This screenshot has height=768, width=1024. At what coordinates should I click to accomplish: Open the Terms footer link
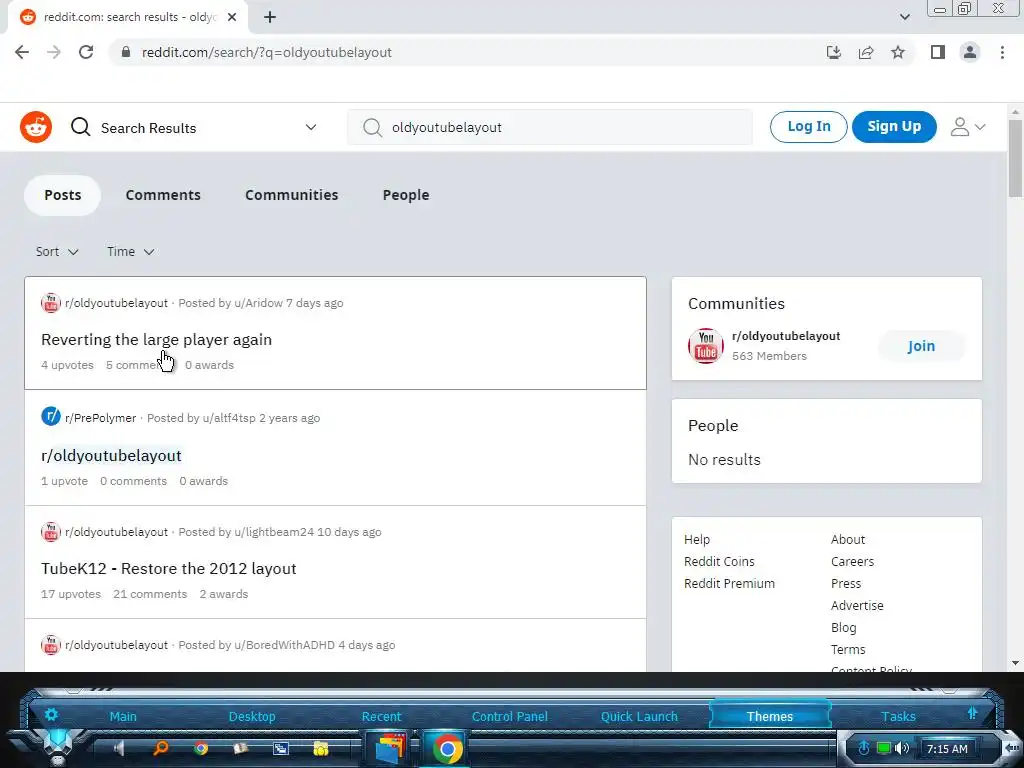tap(848, 650)
